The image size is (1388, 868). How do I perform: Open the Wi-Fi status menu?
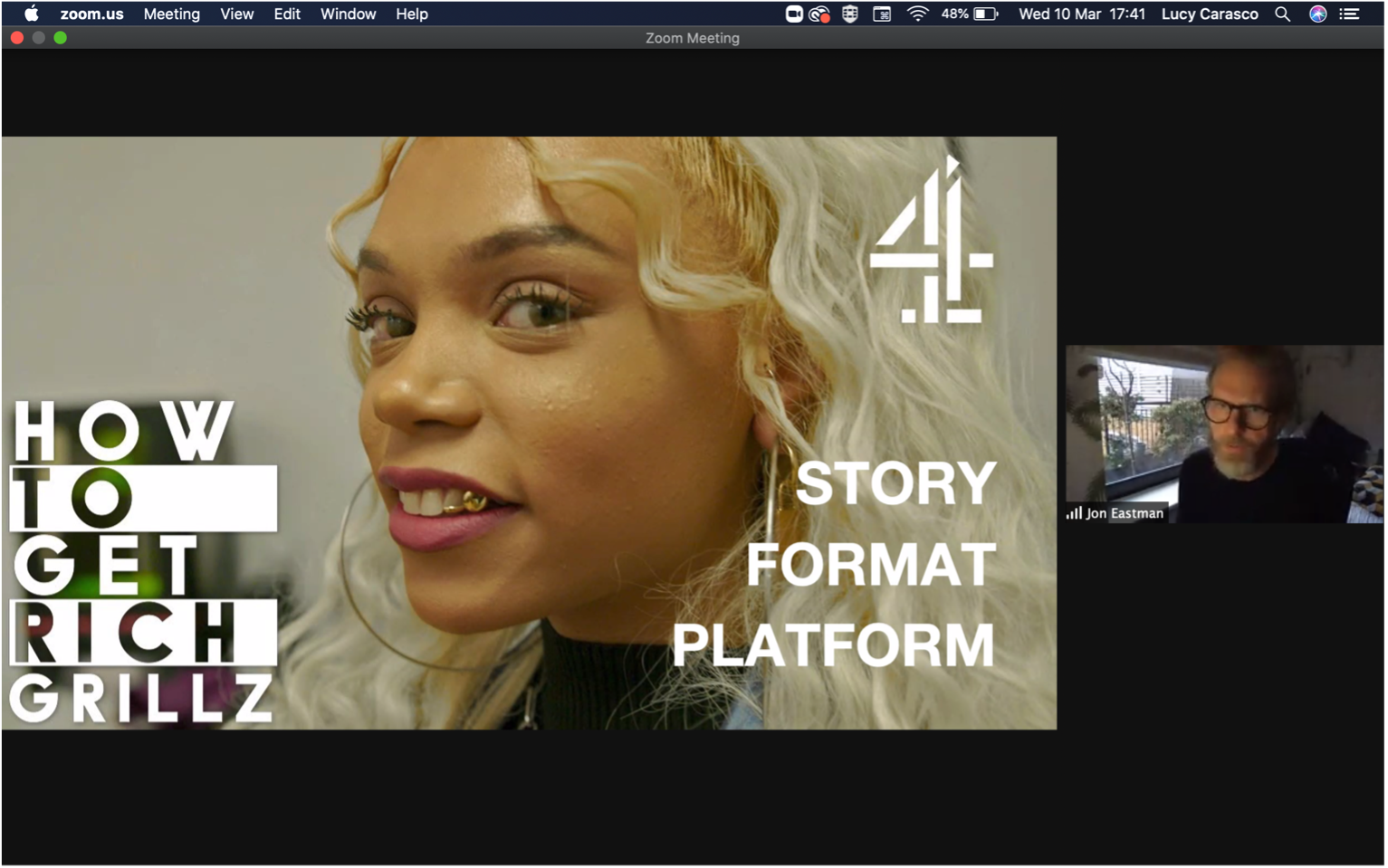tap(917, 14)
